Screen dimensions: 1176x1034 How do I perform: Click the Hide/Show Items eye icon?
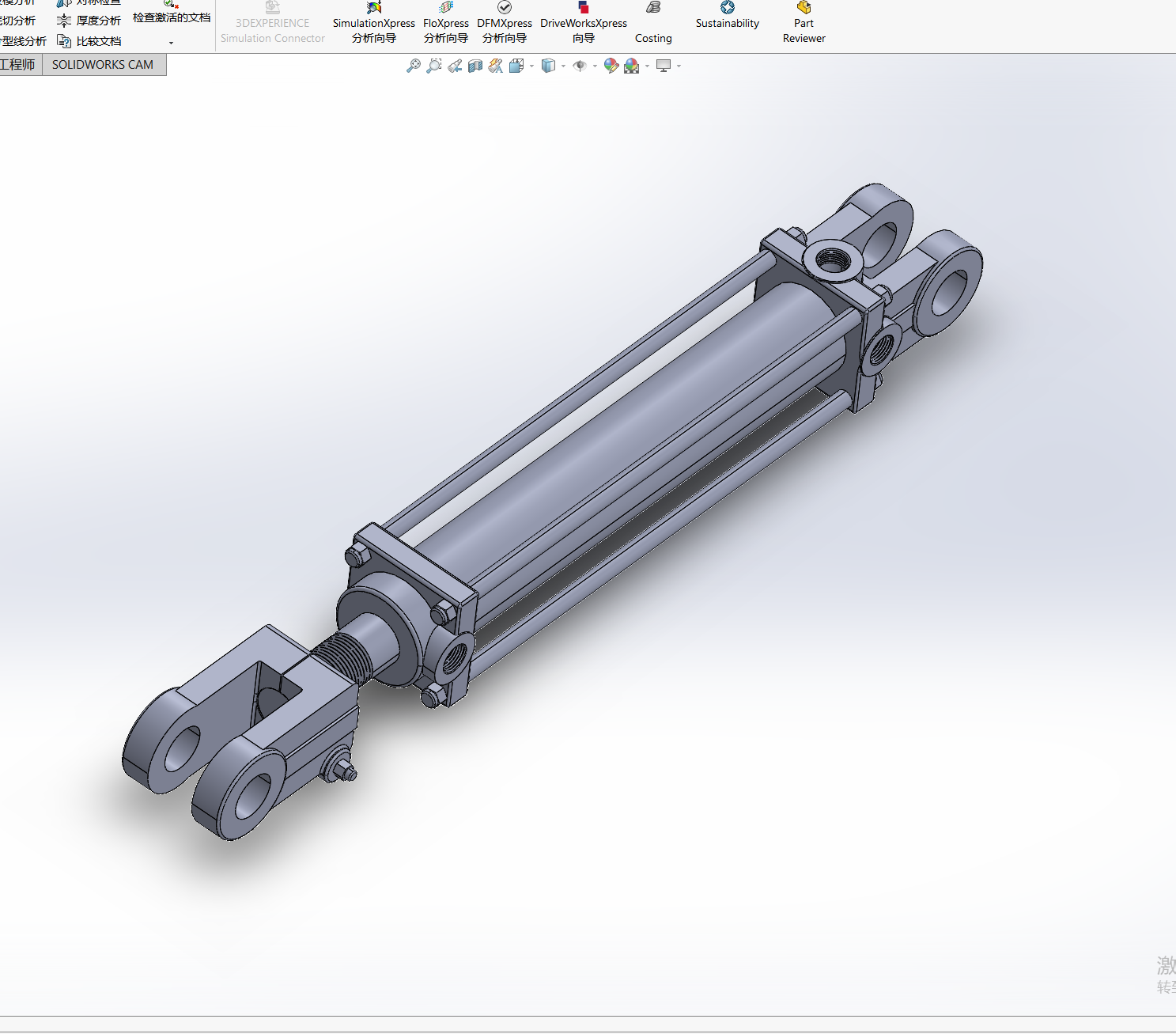click(580, 66)
